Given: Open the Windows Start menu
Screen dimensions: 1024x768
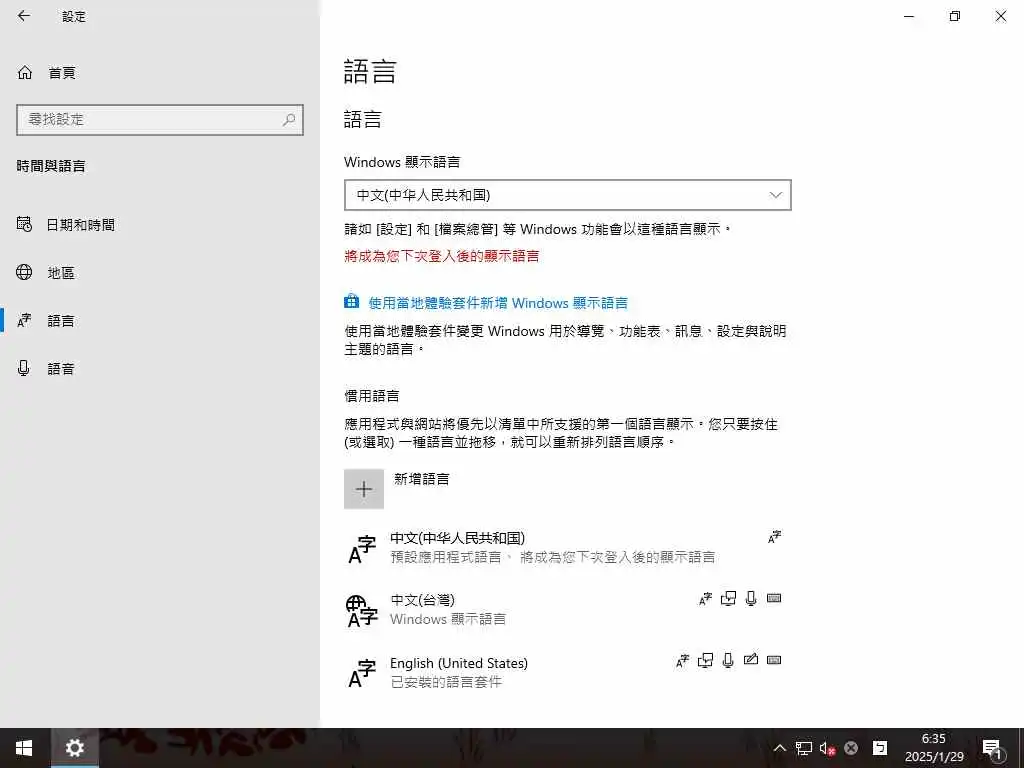Looking at the screenshot, I should coord(24,748).
